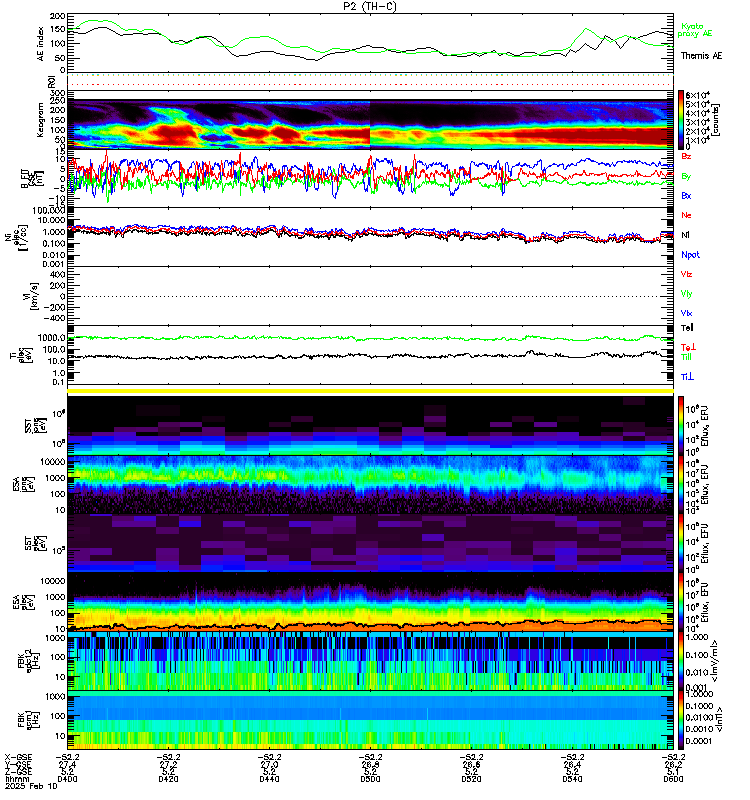Click the 400 tick on Vi axis

(x=58, y=274)
